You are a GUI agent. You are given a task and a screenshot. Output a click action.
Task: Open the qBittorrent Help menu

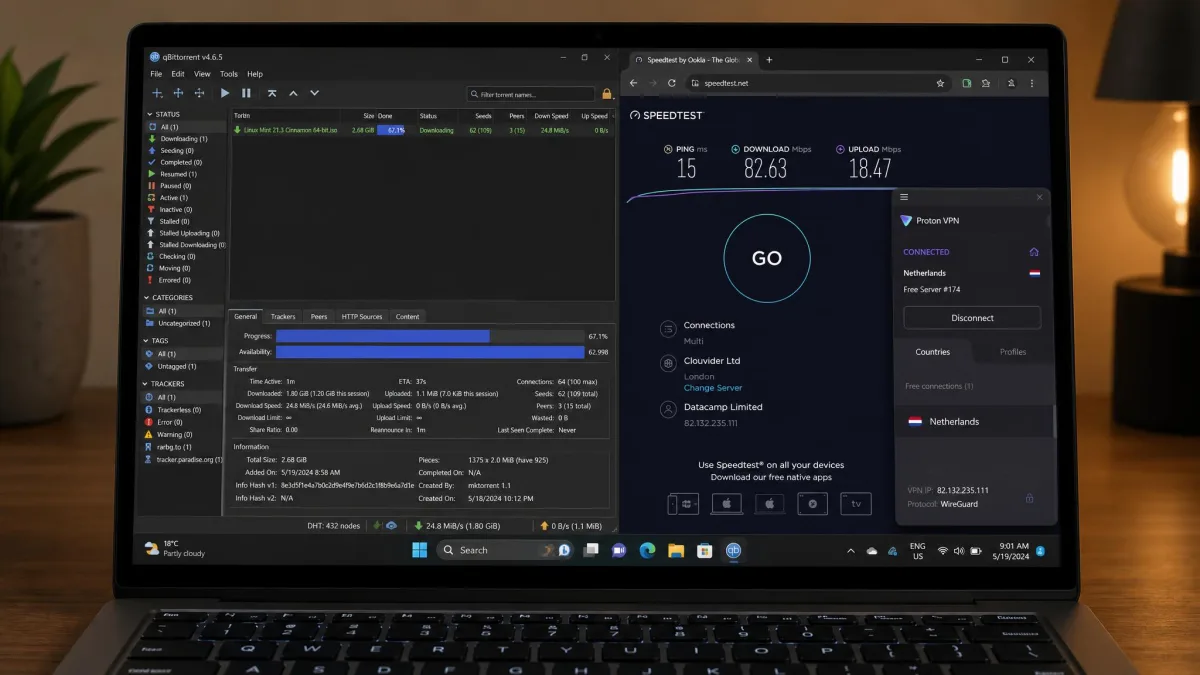pyautogui.click(x=255, y=74)
